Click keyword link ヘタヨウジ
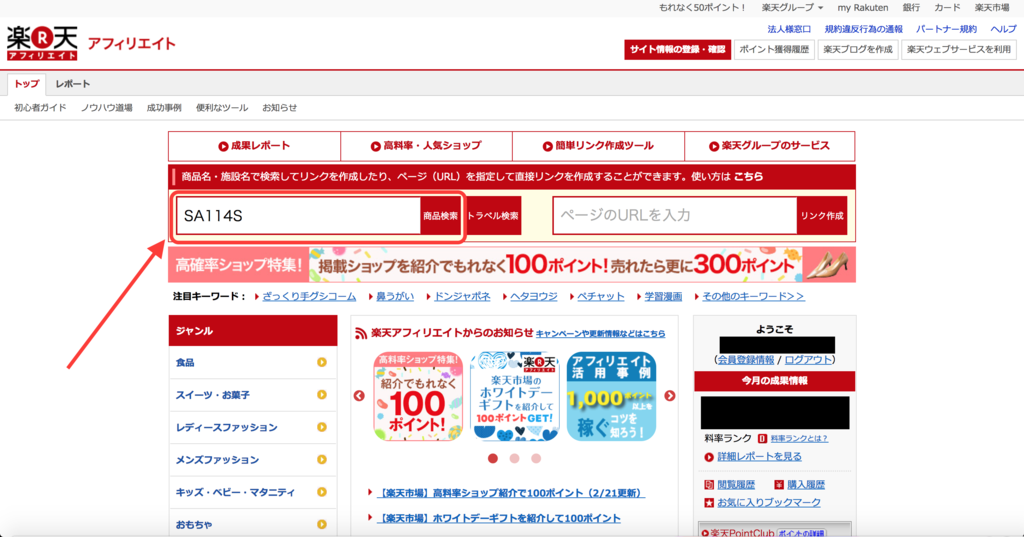Viewport: 1024px width, 537px height. [x=534, y=297]
